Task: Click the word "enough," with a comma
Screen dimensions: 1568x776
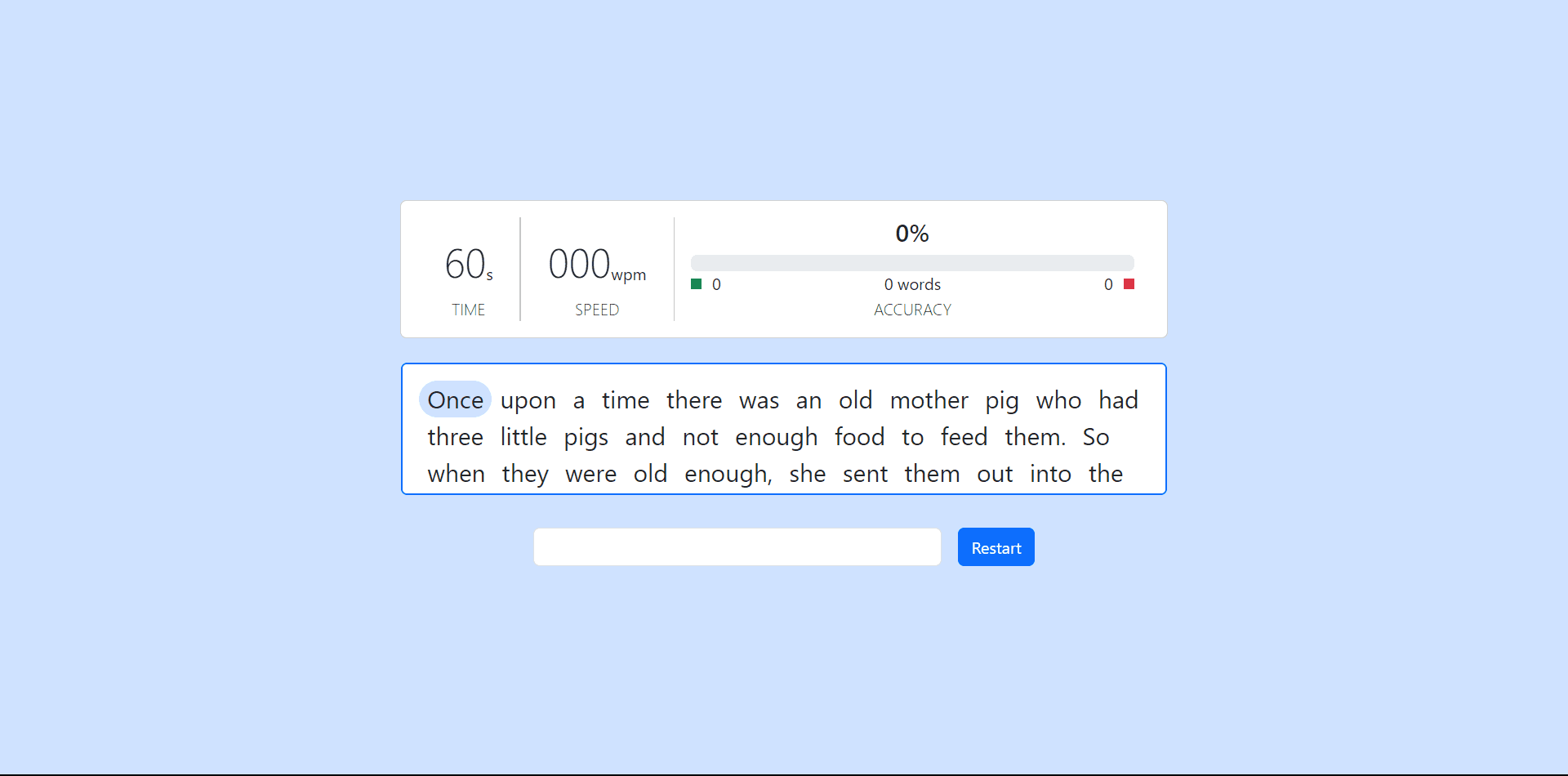Action: [x=728, y=474]
